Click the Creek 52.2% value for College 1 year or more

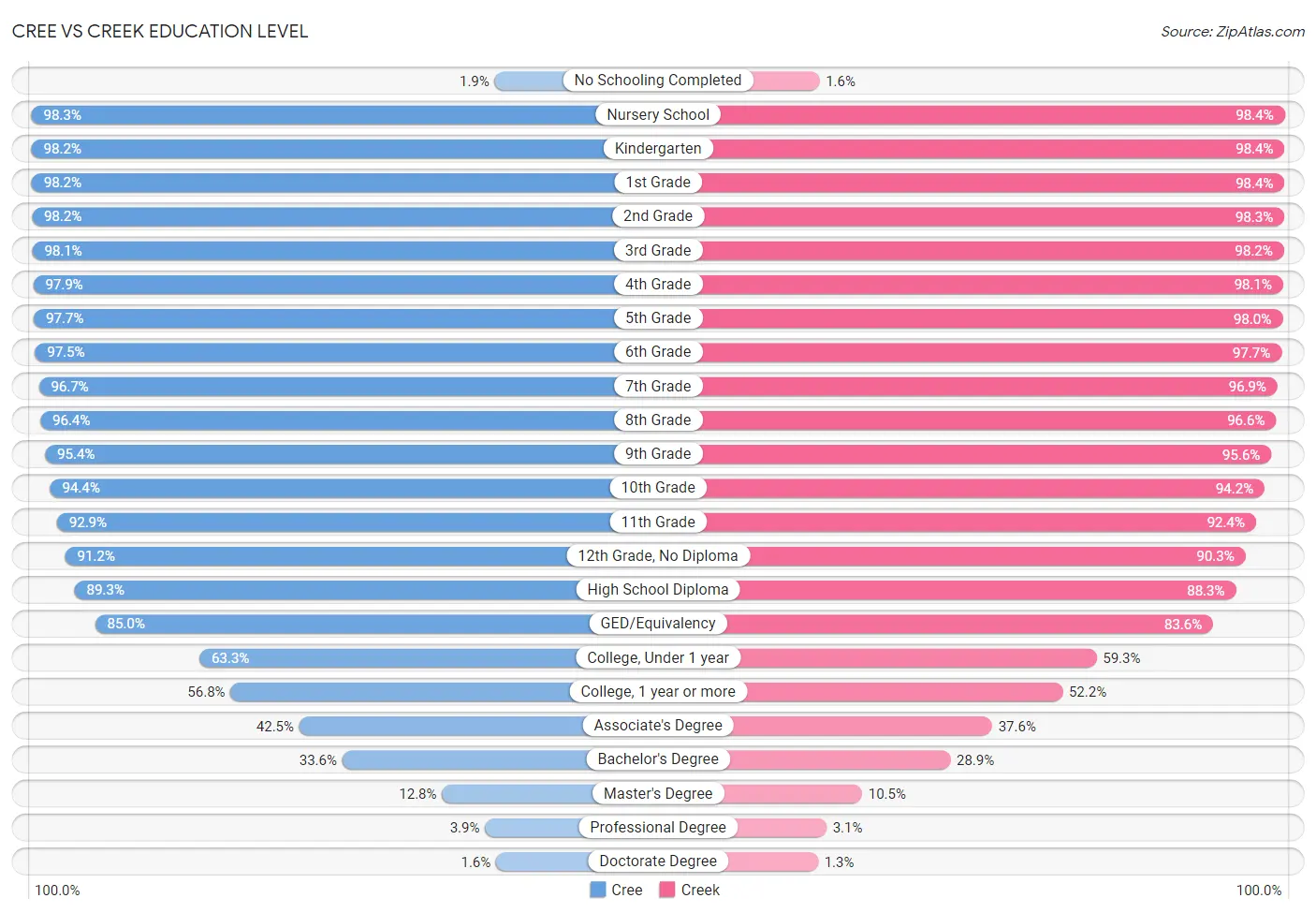pyautogui.click(x=1088, y=692)
